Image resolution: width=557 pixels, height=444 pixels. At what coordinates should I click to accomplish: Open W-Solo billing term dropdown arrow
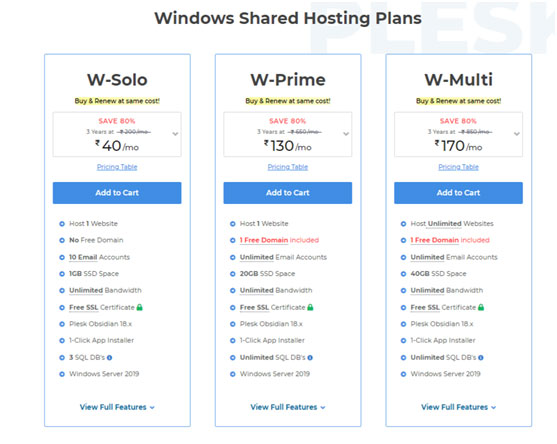point(175,134)
